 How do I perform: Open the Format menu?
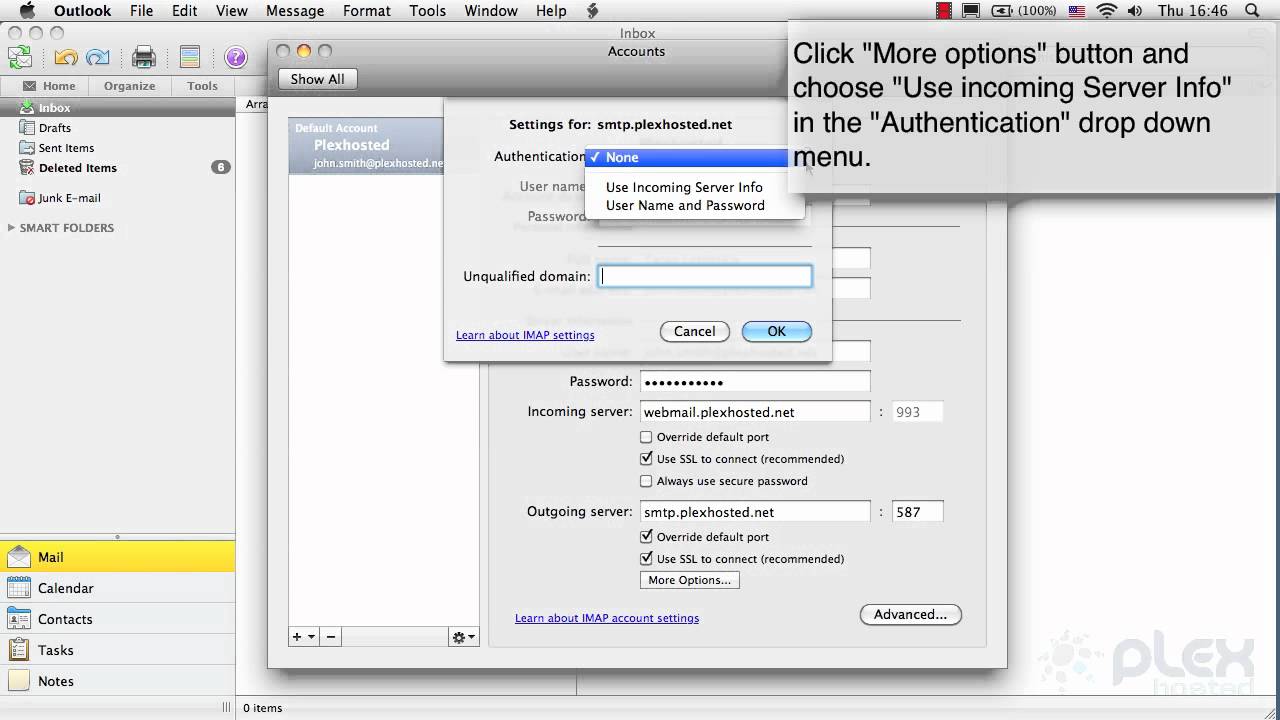tap(367, 11)
